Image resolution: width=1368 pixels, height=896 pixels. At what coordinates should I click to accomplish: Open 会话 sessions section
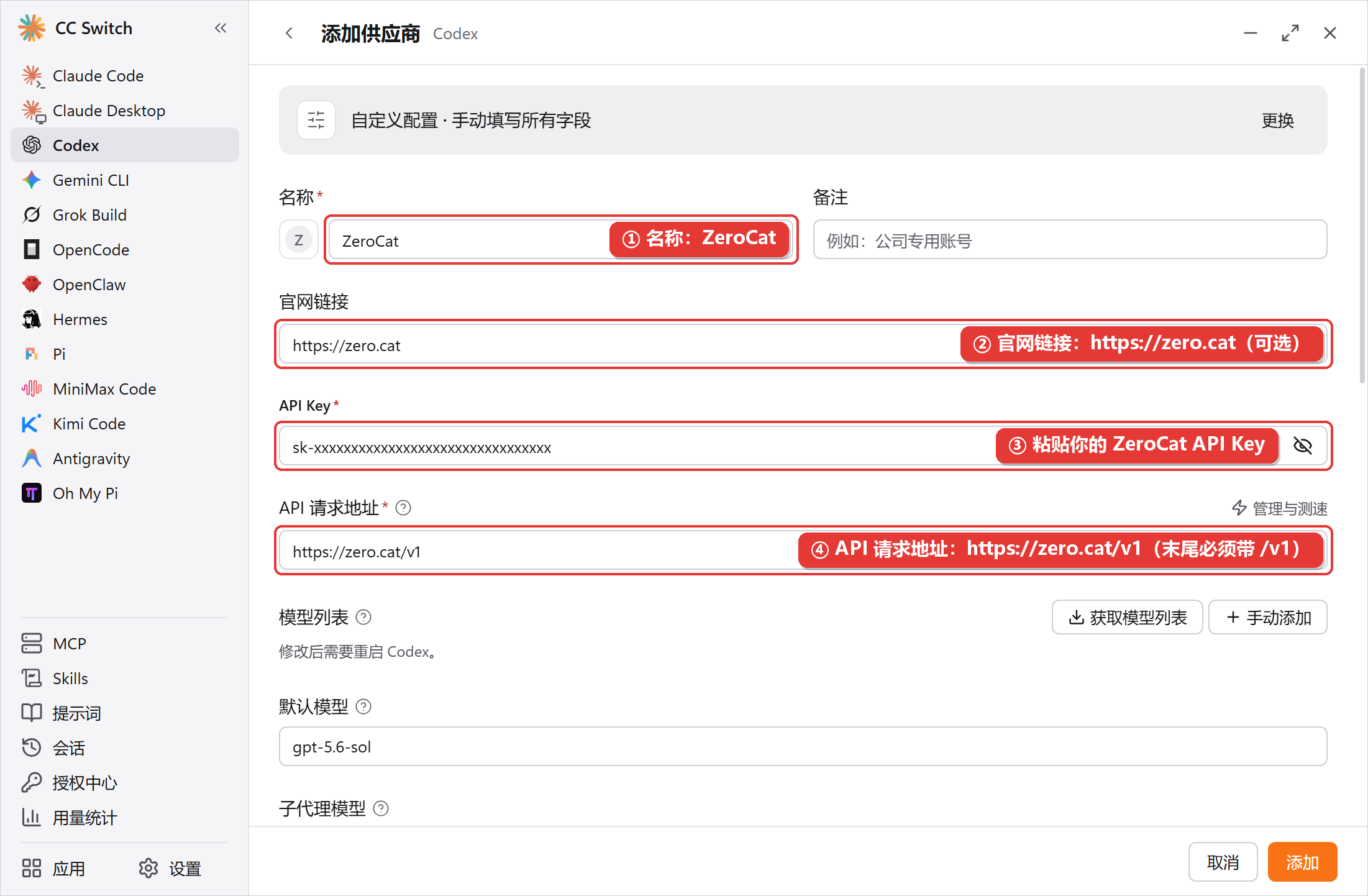coord(125,748)
